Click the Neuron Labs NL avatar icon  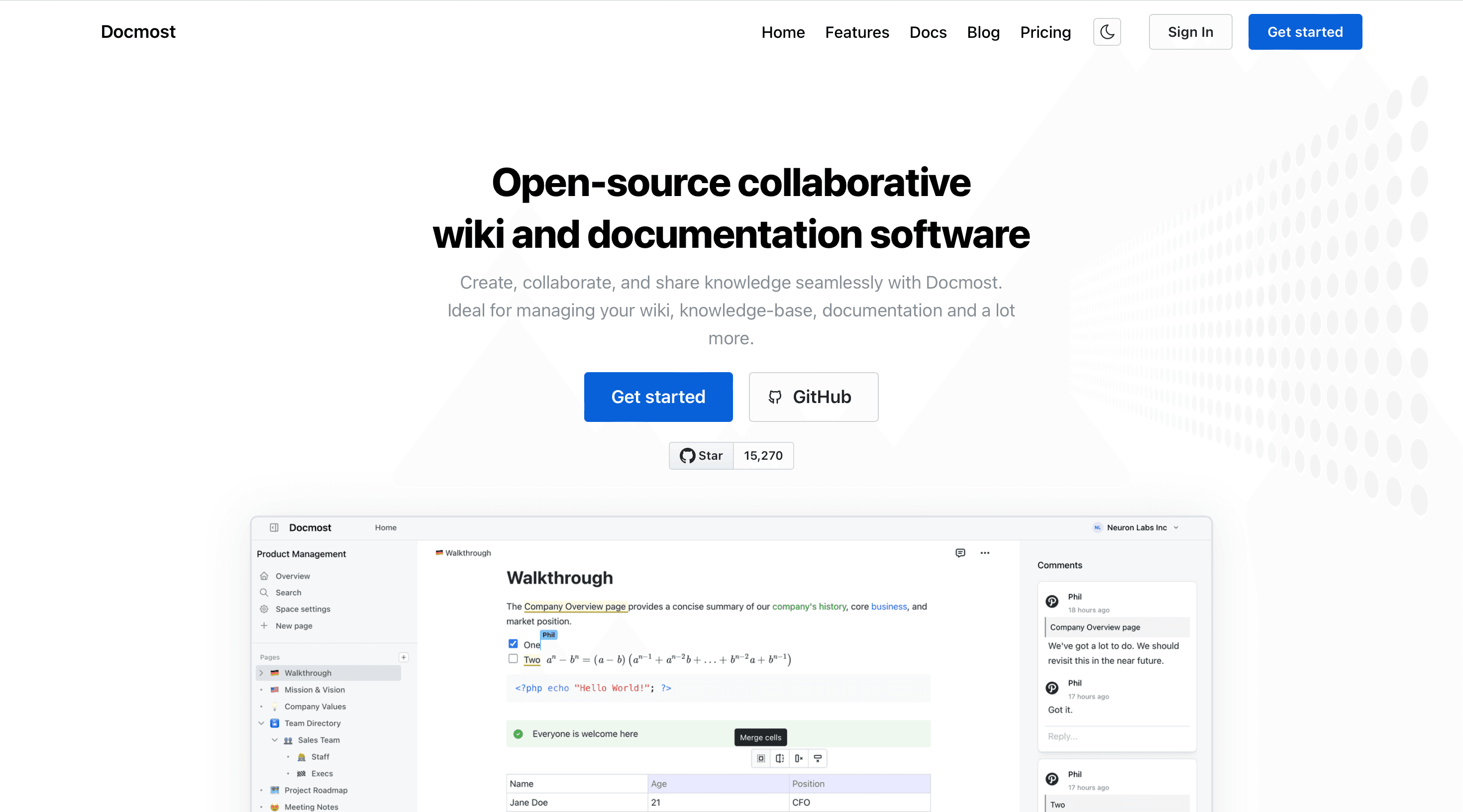point(1097,527)
